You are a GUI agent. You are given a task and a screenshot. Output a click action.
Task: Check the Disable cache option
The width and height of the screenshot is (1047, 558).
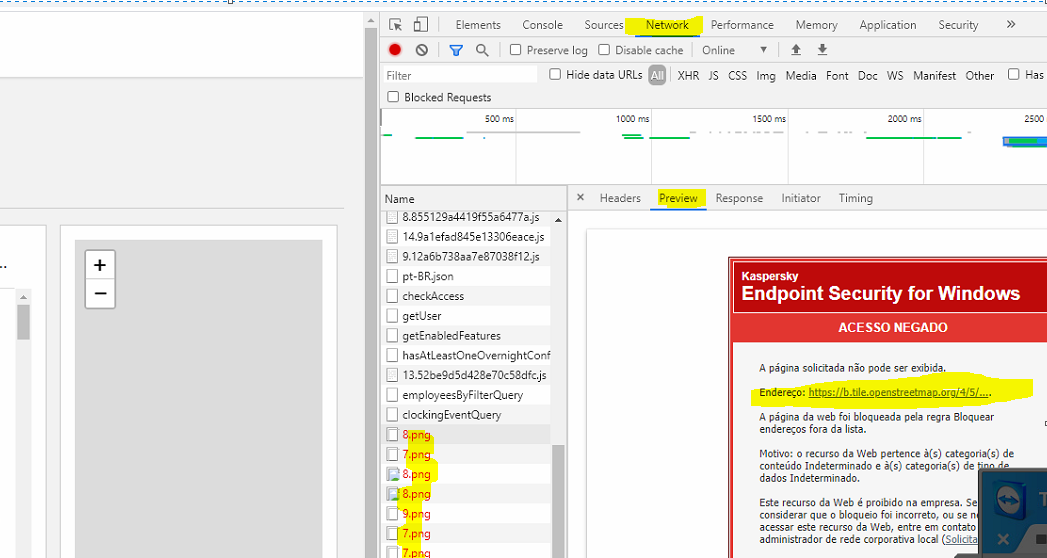coord(604,50)
